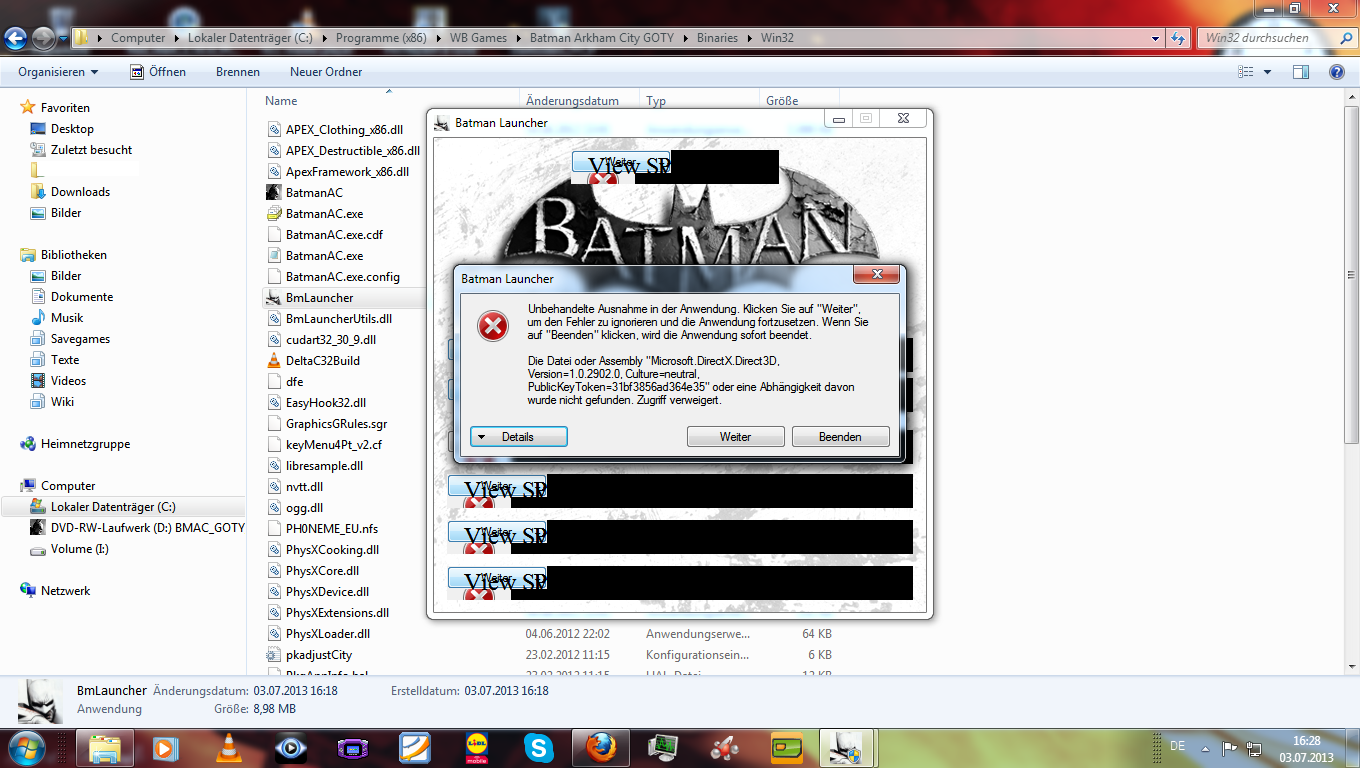Click the Explorer forward arrow button
Screen dimensions: 1360x768
[43, 38]
